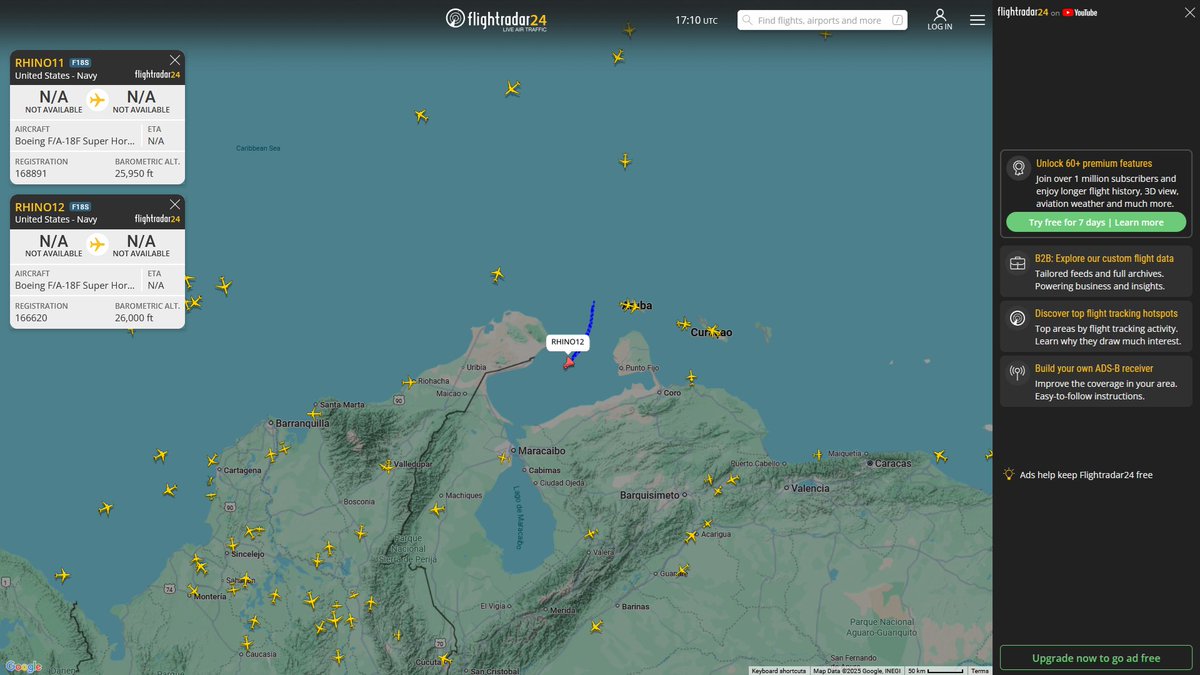Click the Upgrade now to go ad free button
This screenshot has width=1200, height=675.
click(x=1095, y=658)
